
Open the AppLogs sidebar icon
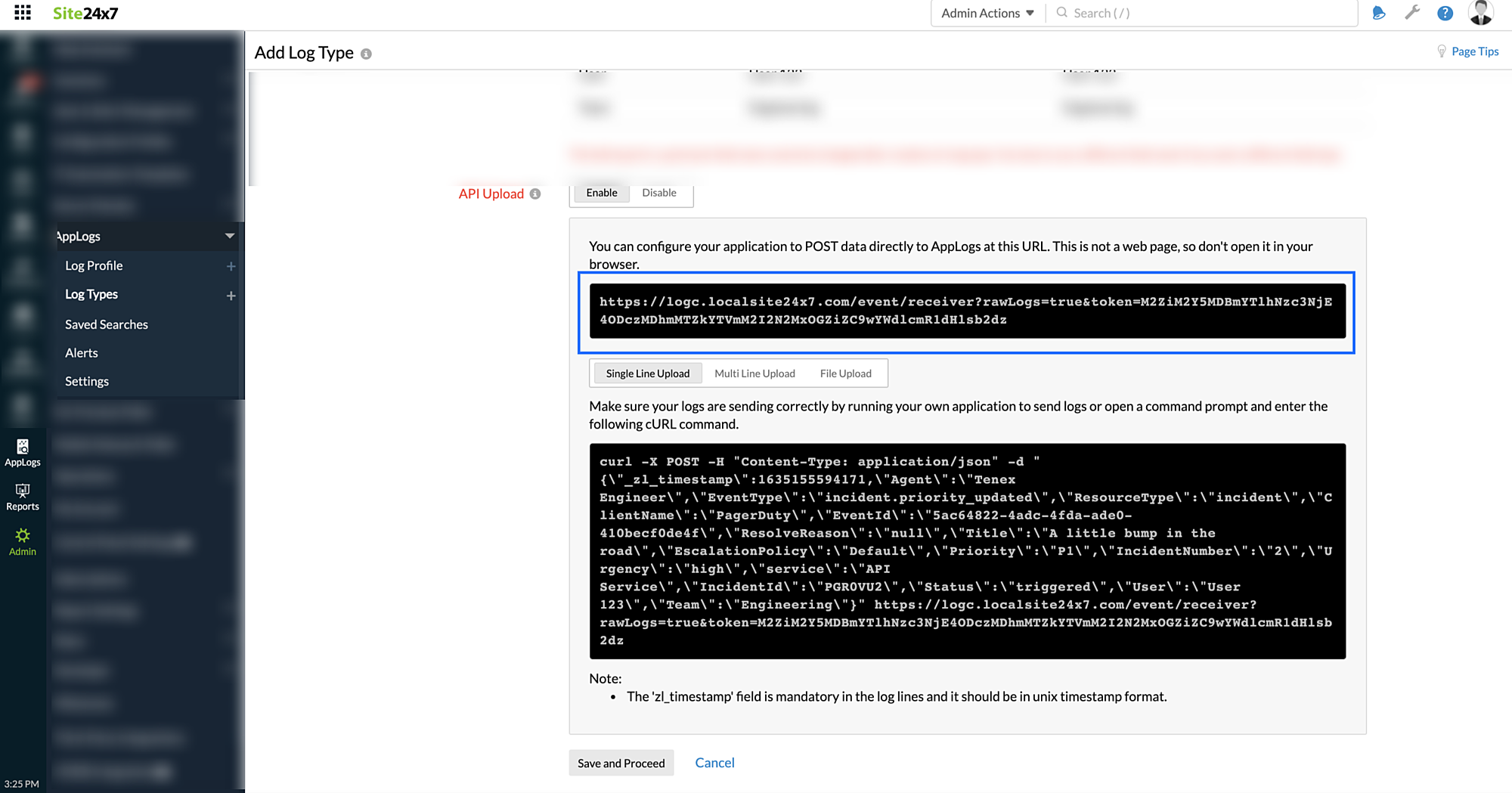click(x=23, y=453)
